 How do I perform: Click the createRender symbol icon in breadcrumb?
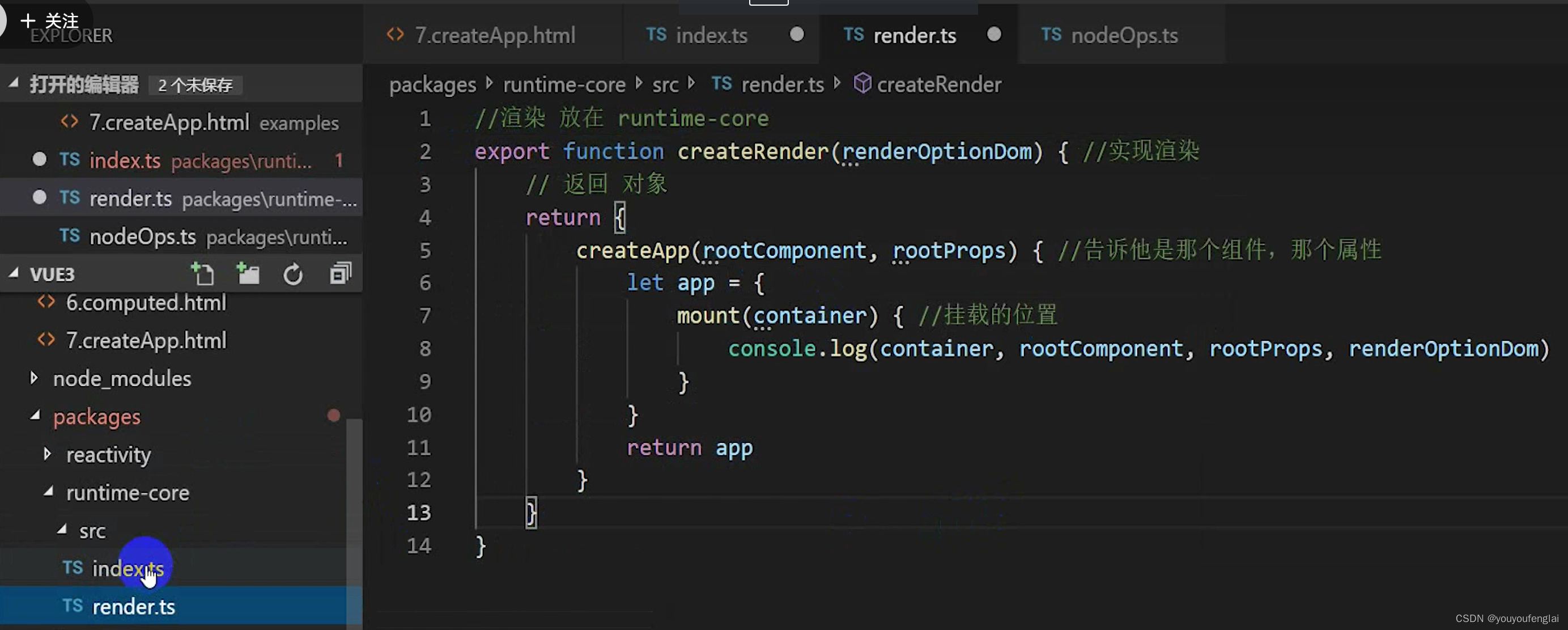click(862, 83)
